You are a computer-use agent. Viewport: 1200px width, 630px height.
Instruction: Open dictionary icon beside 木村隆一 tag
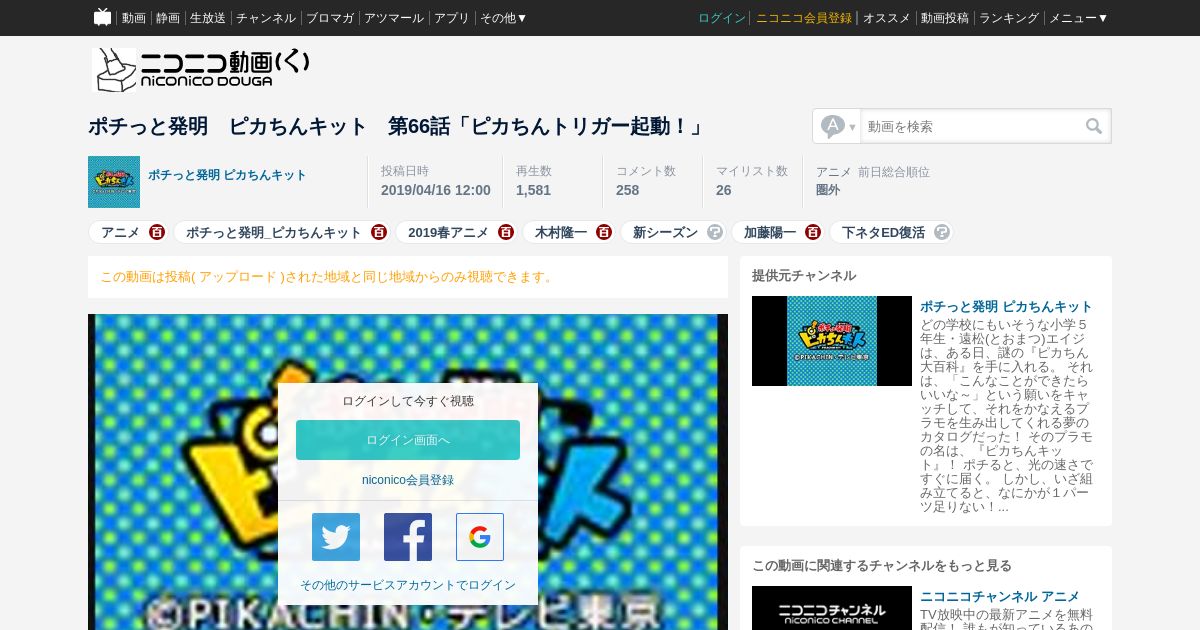click(x=604, y=232)
